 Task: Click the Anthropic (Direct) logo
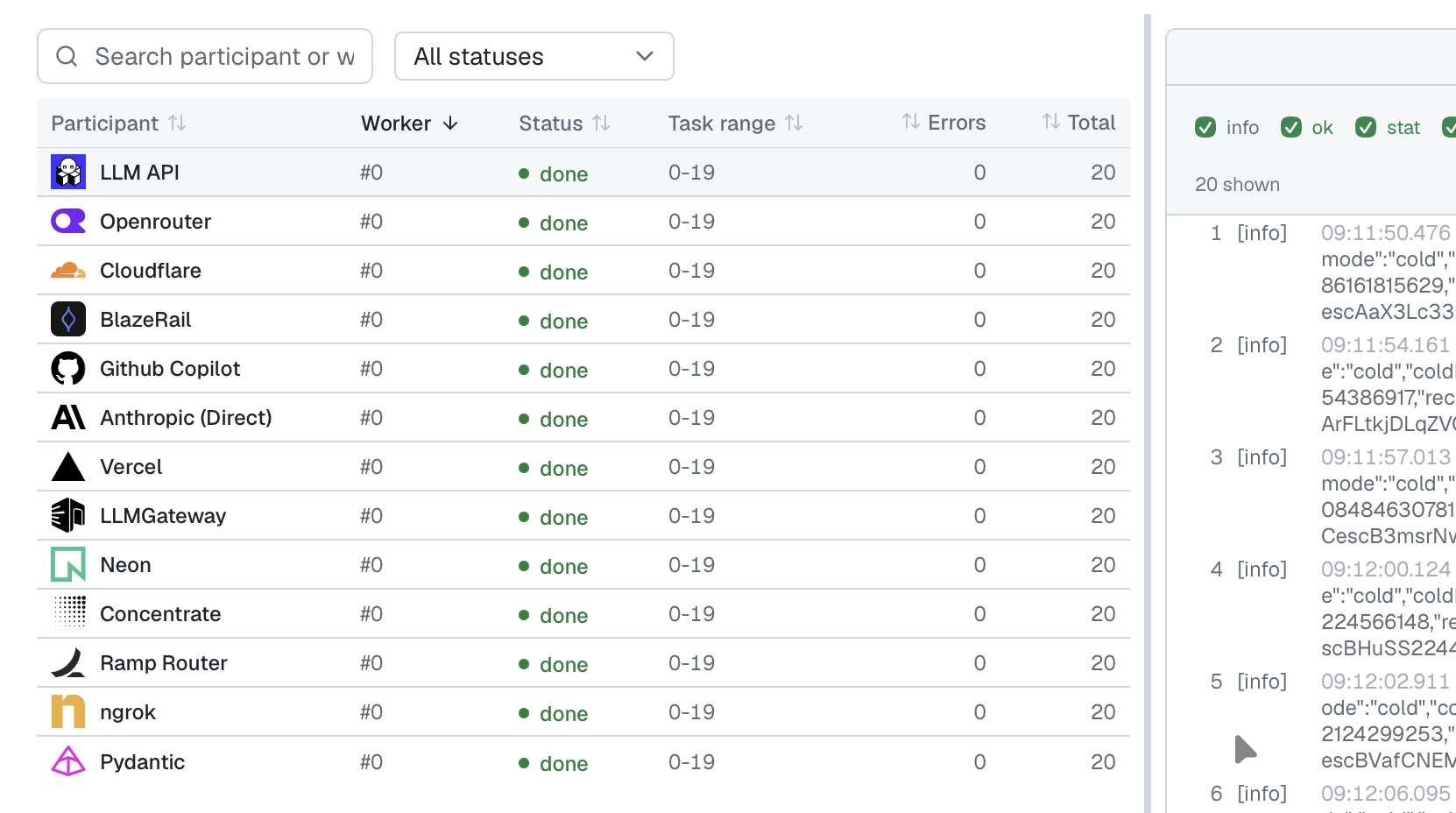tap(68, 417)
